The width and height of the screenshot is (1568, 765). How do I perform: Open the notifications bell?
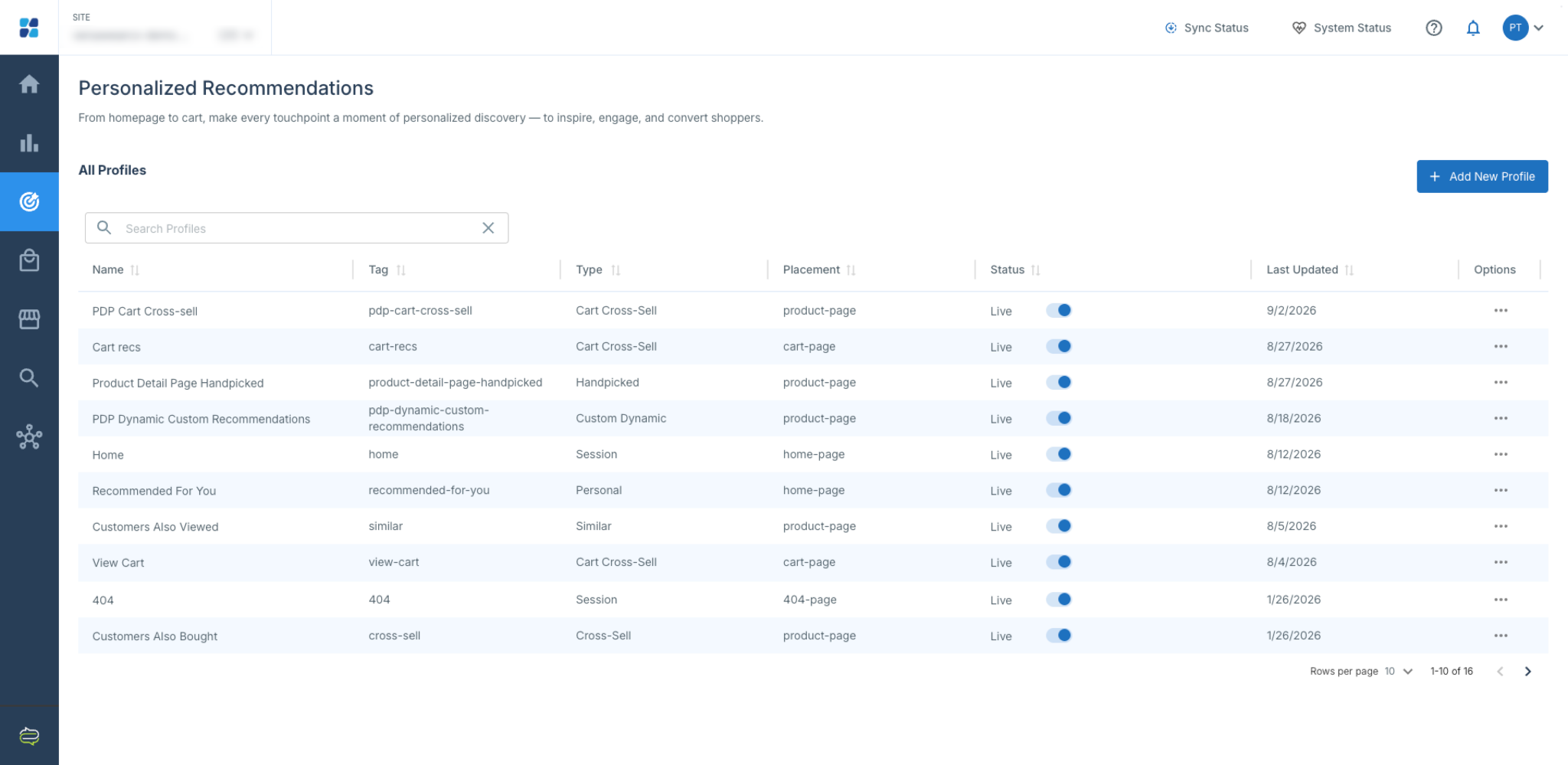coord(1473,28)
